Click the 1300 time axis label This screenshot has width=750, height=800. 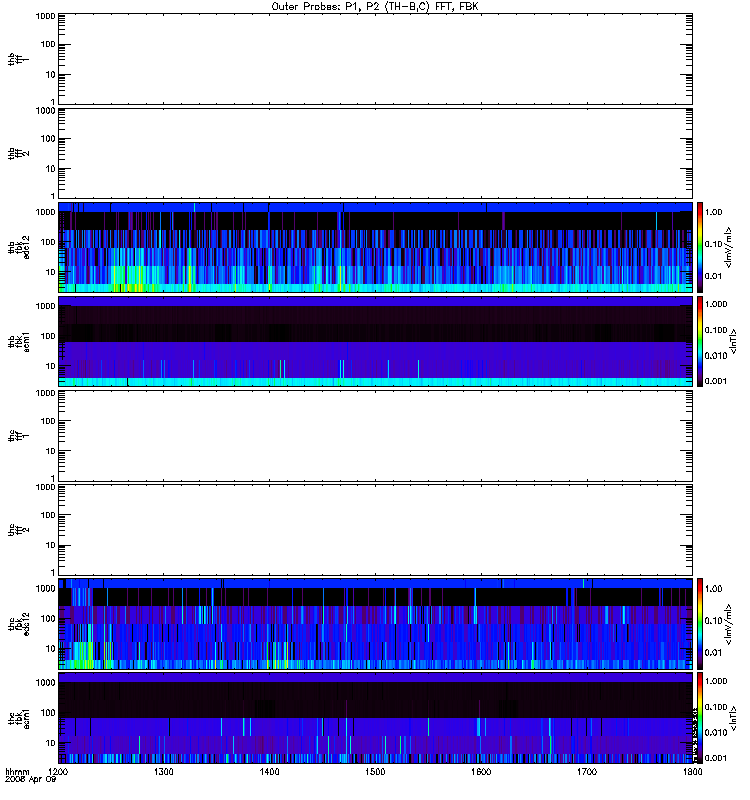click(164, 771)
